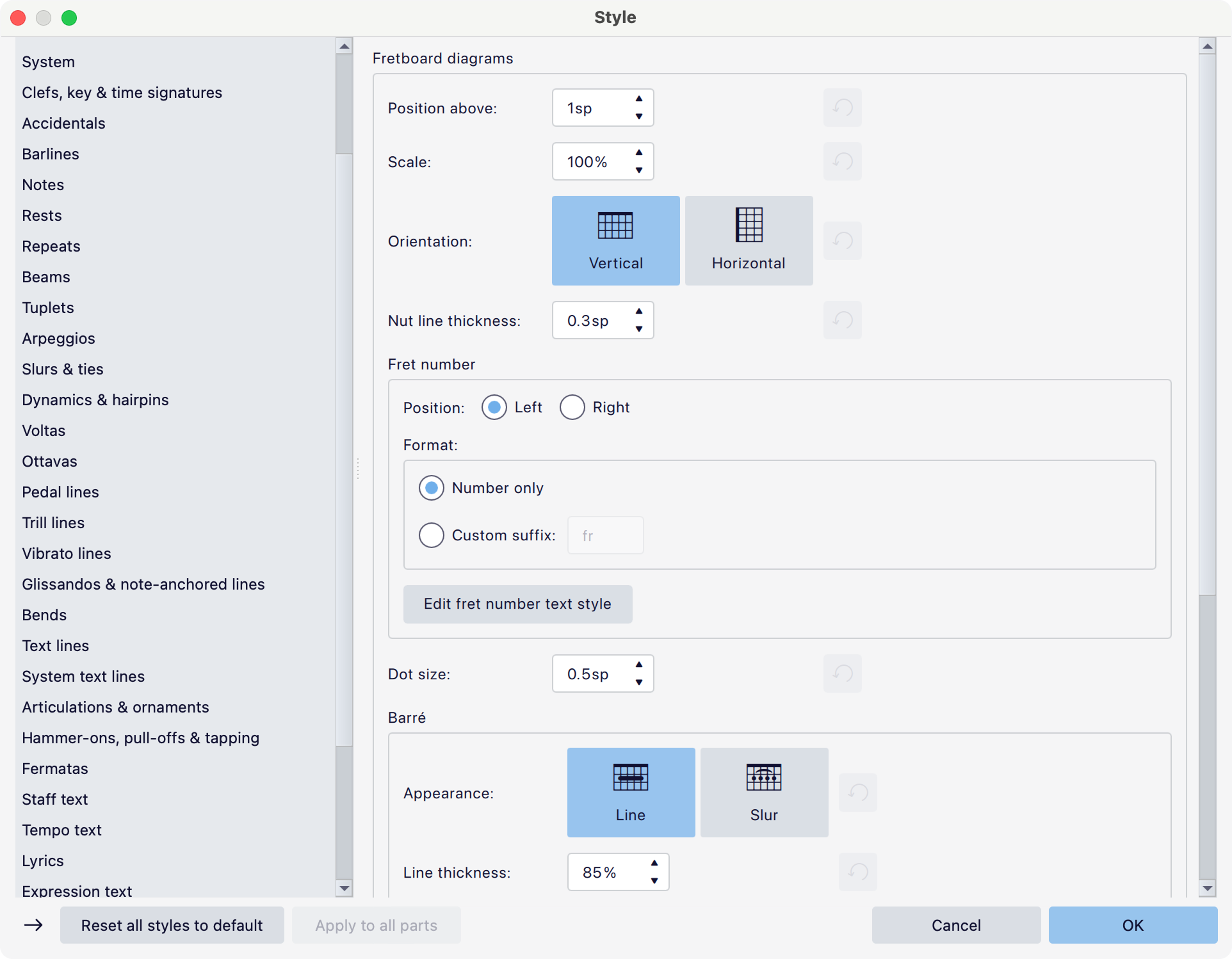Select Lyrics in the style category list
The width and height of the screenshot is (1232, 959).
(x=43, y=860)
